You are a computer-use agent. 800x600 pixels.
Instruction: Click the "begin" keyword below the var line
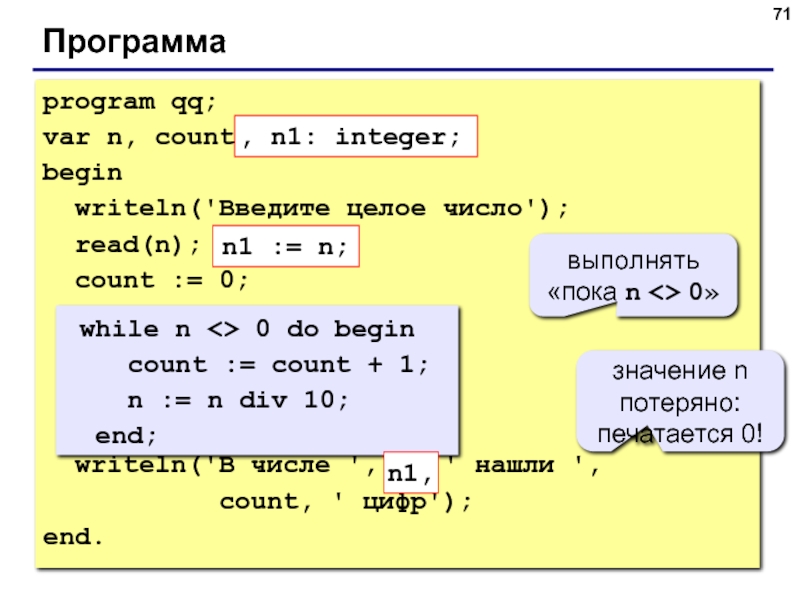click(82, 173)
